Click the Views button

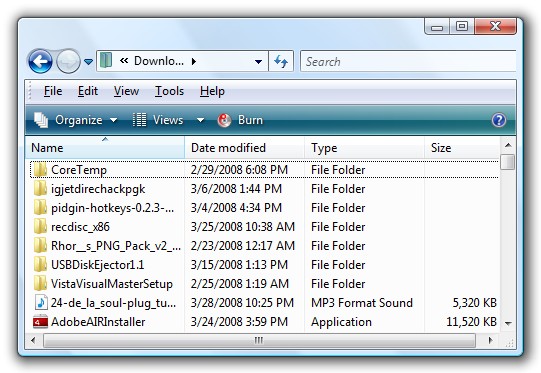pyautogui.click(x=158, y=120)
